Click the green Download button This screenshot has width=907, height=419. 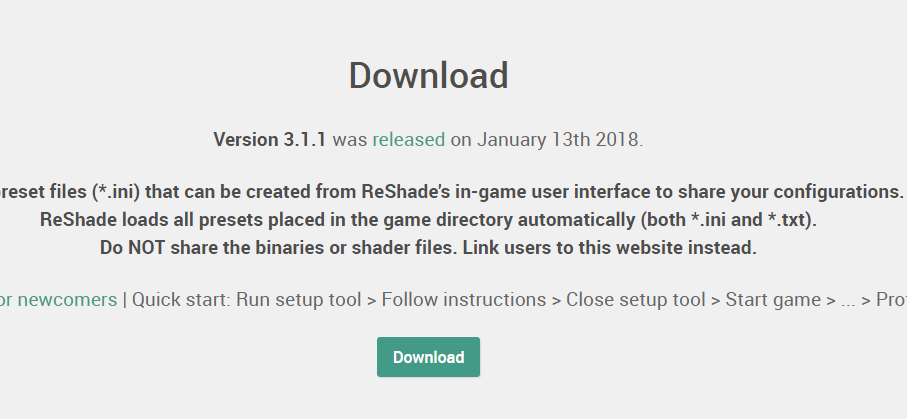tap(428, 357)
